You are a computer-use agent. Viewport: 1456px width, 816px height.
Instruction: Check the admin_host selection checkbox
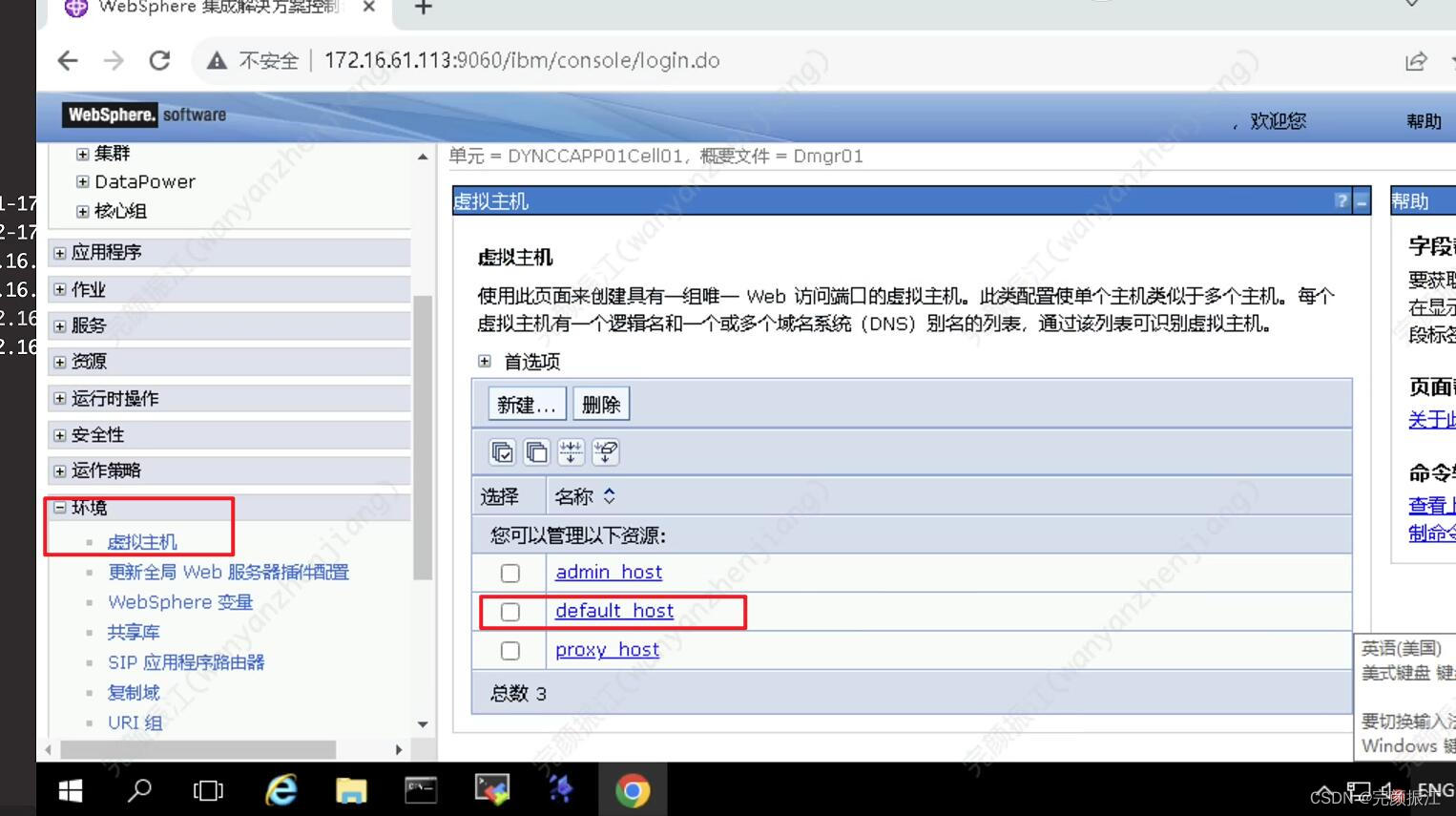[510, 572]
